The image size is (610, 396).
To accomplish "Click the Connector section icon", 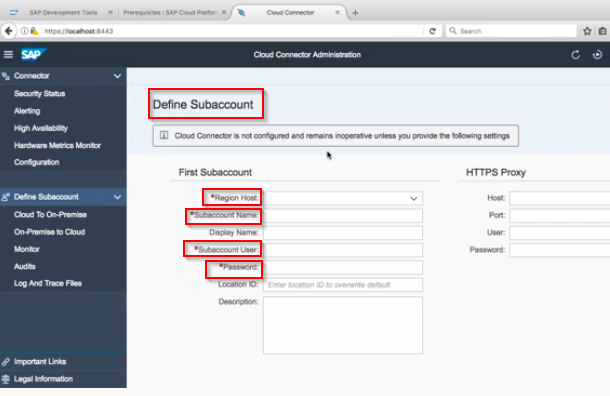I will [6, 76].
